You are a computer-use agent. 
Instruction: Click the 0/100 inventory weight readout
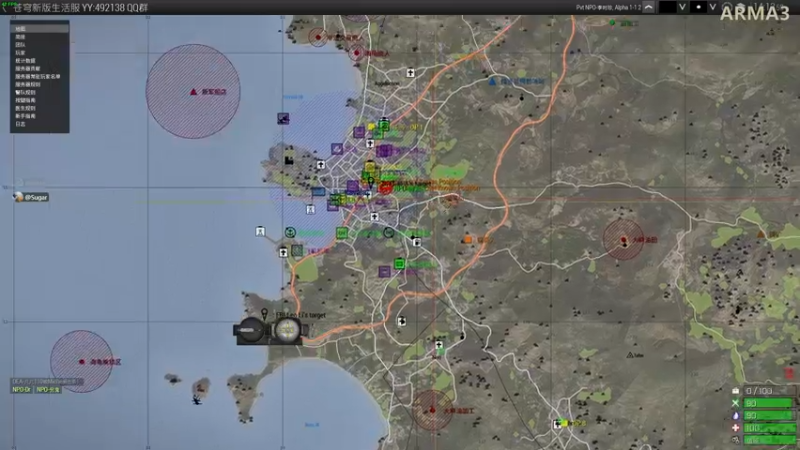(x=769, y=391)
